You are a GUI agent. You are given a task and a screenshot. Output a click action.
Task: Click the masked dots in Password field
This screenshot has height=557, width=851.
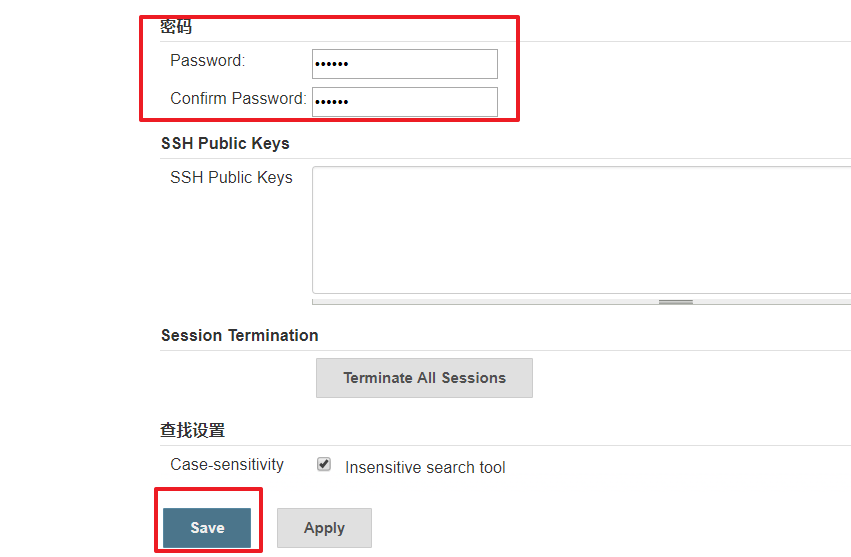(332, 64)
